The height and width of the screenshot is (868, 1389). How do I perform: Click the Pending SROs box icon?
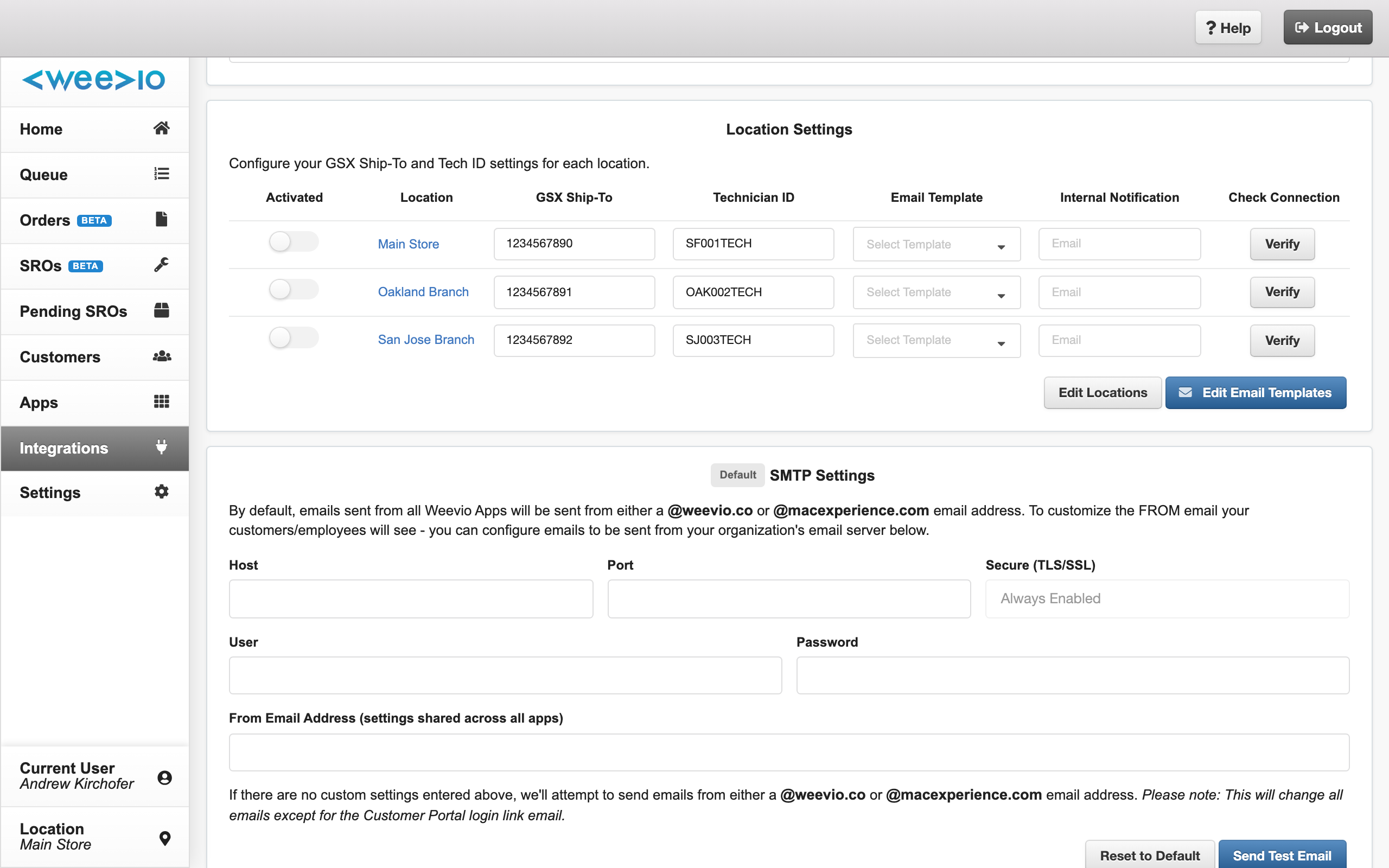pyautogui.click(x=161, y=310)
